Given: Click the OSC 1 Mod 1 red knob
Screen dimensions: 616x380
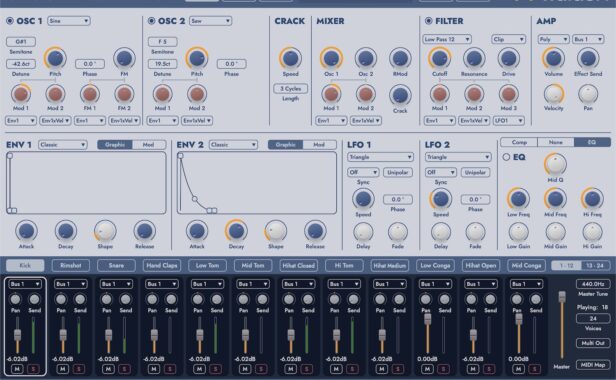Looking at the screenshot, I should tap(20, 94).
